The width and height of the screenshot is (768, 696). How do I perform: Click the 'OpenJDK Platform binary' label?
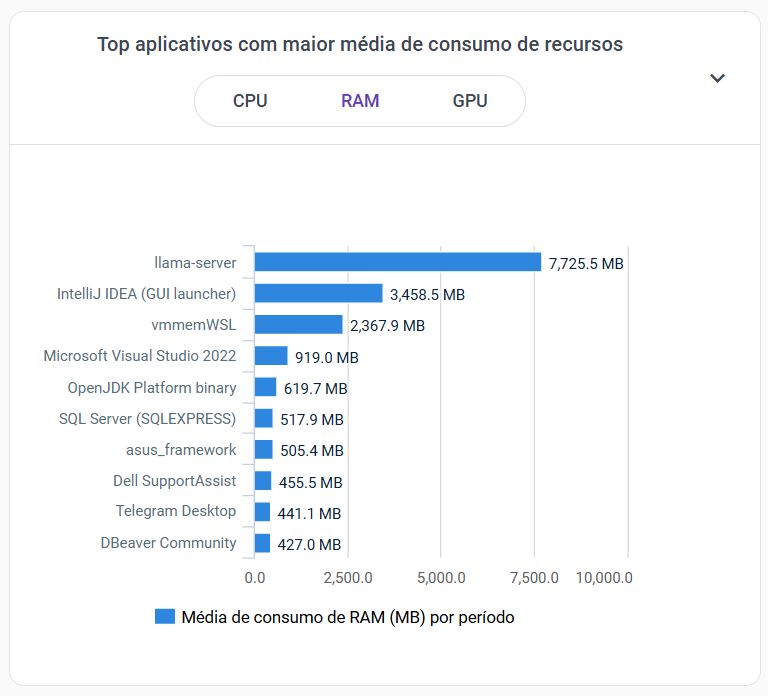pos(152,387)
